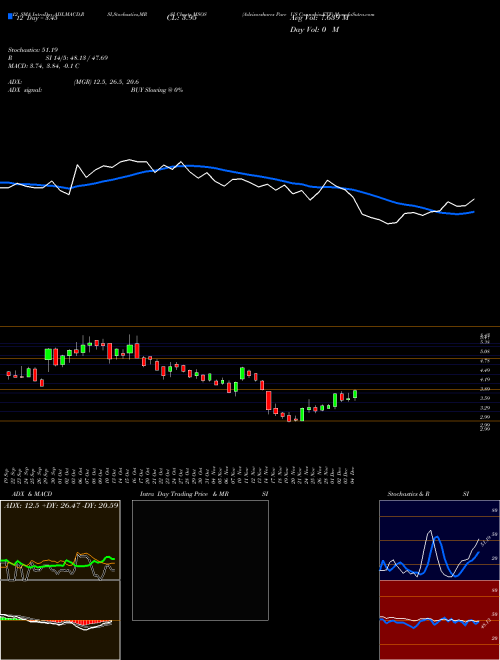Open the MACD histogram panel
This screenshot has height=660, width=500.
pyautogui.click(x=60, y=620)
